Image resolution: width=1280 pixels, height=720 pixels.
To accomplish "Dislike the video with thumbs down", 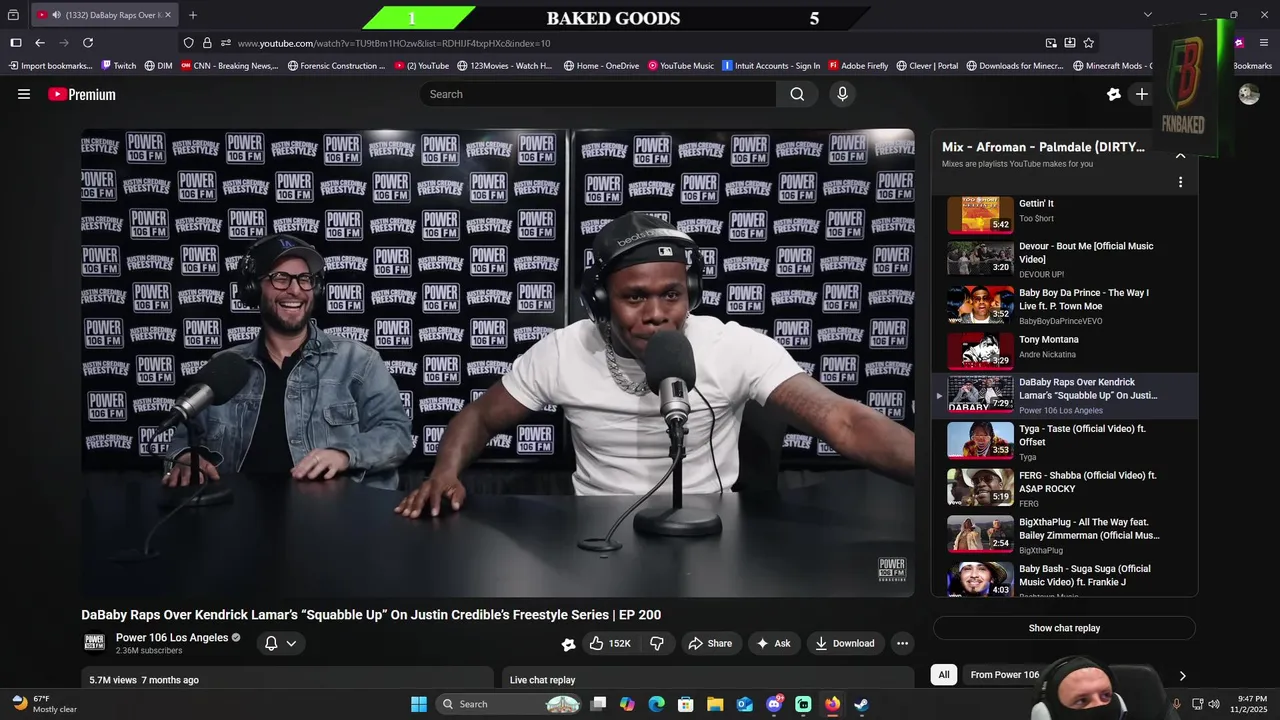I will (x=657, y=643).
